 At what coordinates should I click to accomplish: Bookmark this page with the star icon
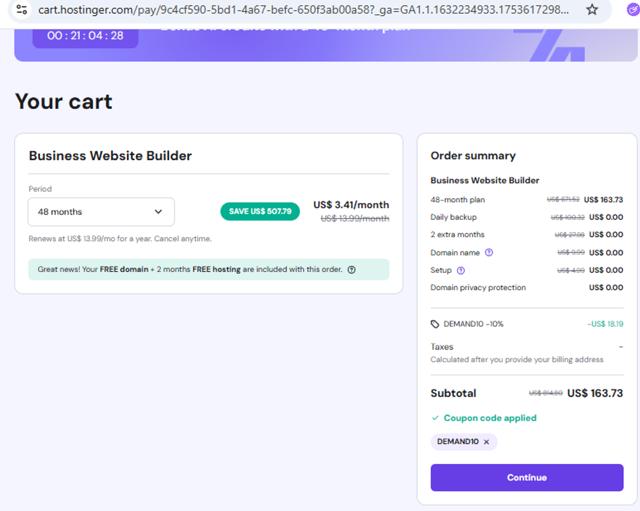coord(592,9)
